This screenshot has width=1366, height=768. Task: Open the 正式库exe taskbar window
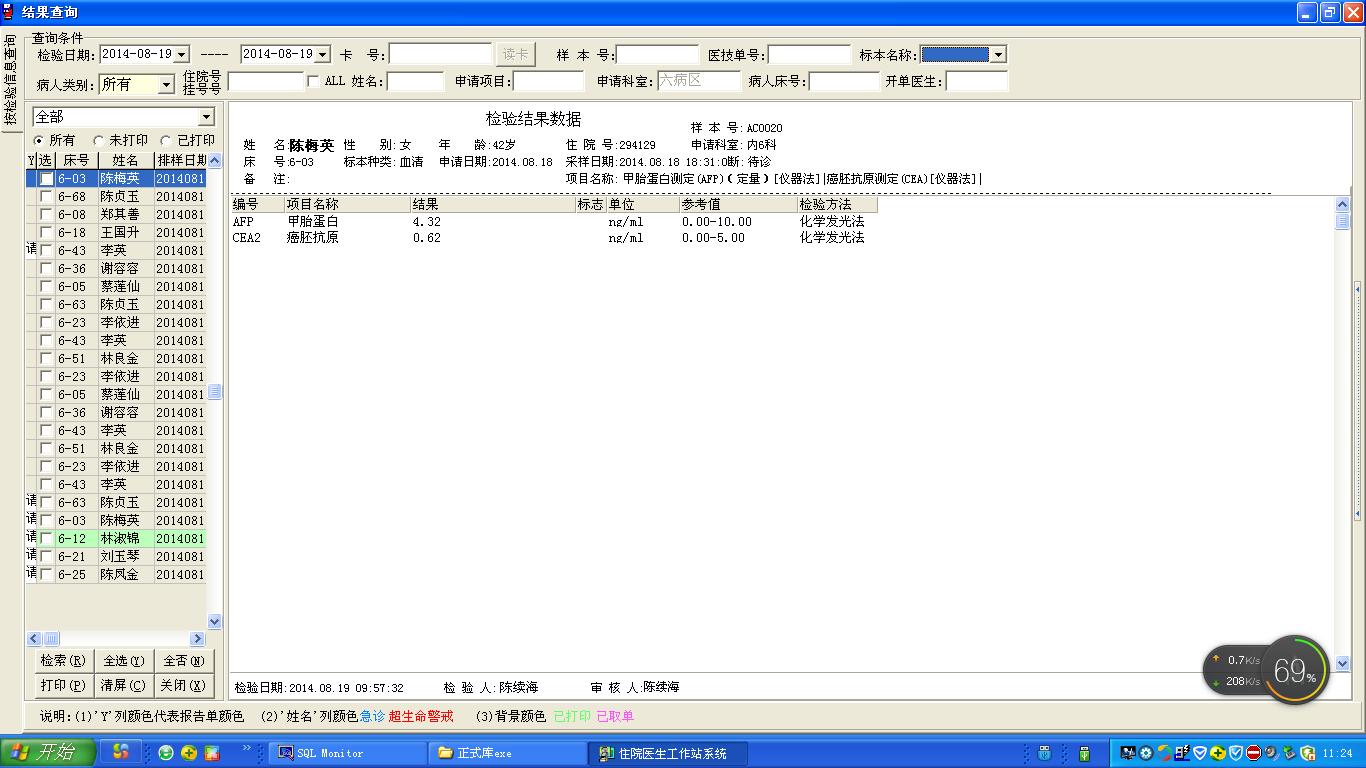tap(507, 753)
